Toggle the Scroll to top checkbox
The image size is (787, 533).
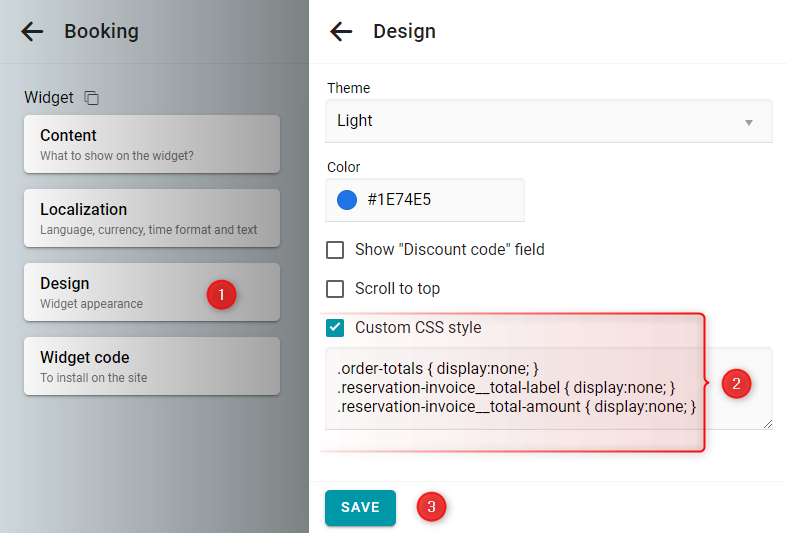click(x=335, y=289)
